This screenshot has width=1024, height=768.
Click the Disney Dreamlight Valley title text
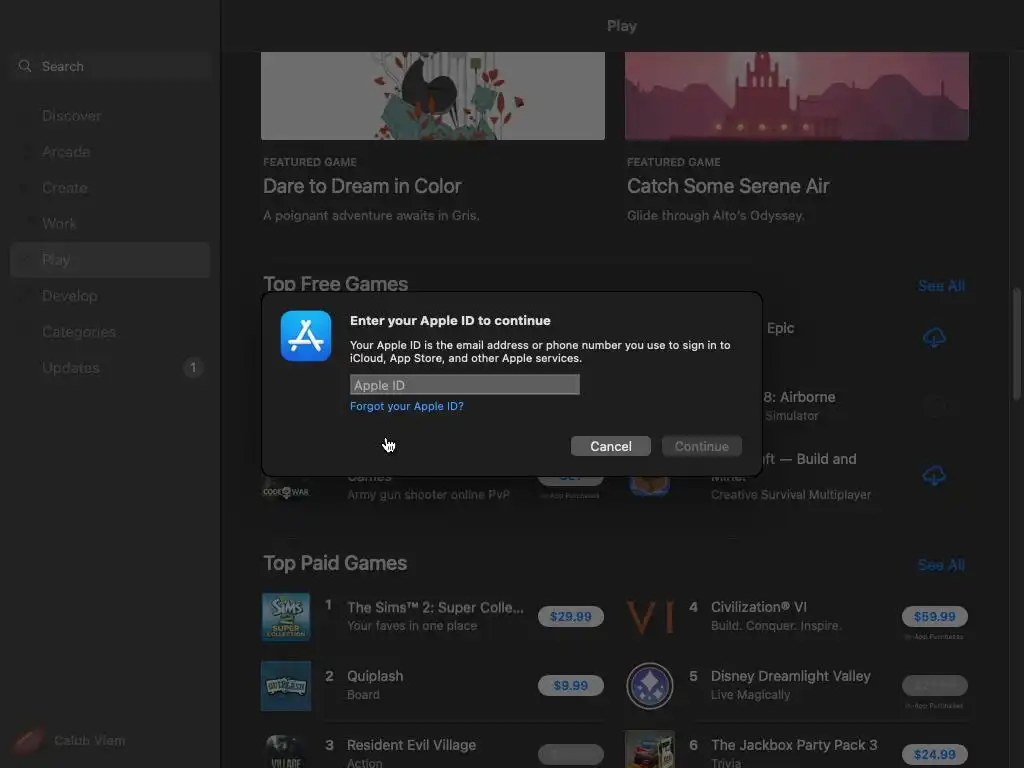[790, 676]
